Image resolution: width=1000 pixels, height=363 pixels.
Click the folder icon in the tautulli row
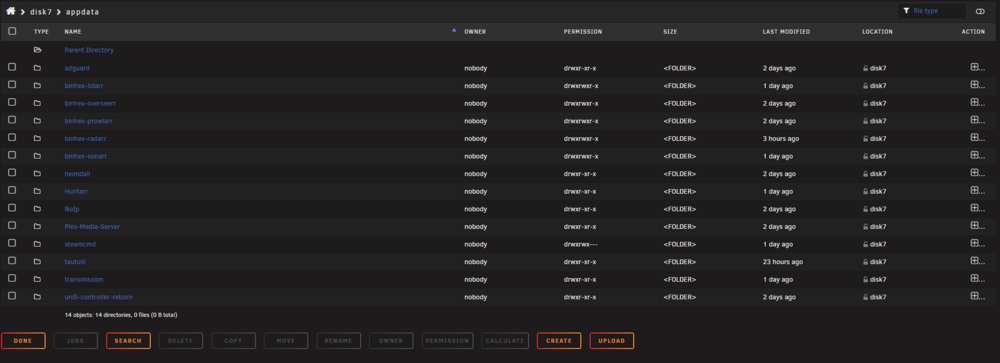(38, 262)
